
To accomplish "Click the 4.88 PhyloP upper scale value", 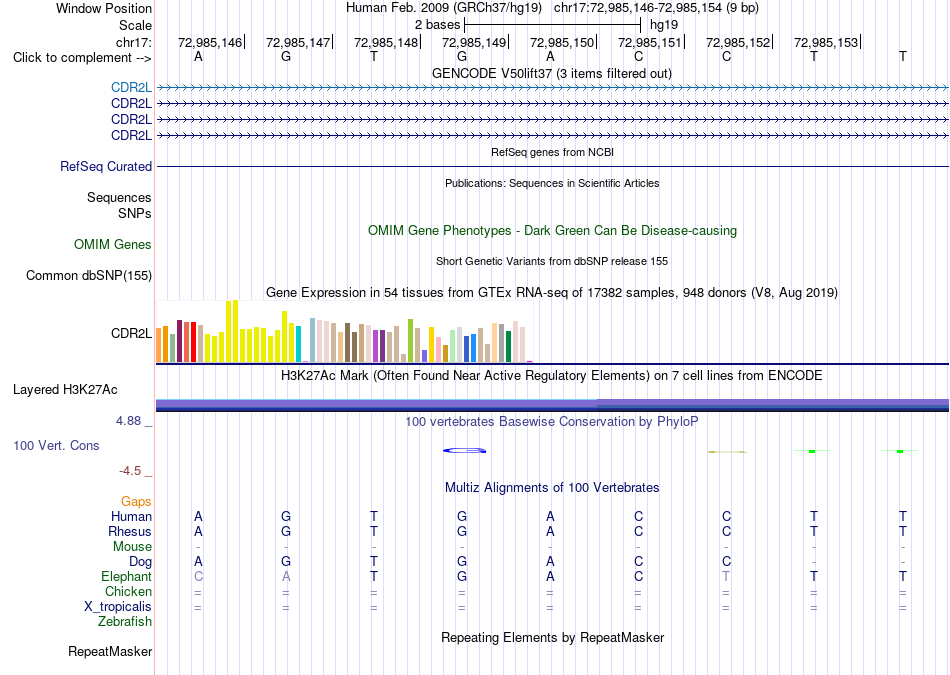I will (128, 421).
